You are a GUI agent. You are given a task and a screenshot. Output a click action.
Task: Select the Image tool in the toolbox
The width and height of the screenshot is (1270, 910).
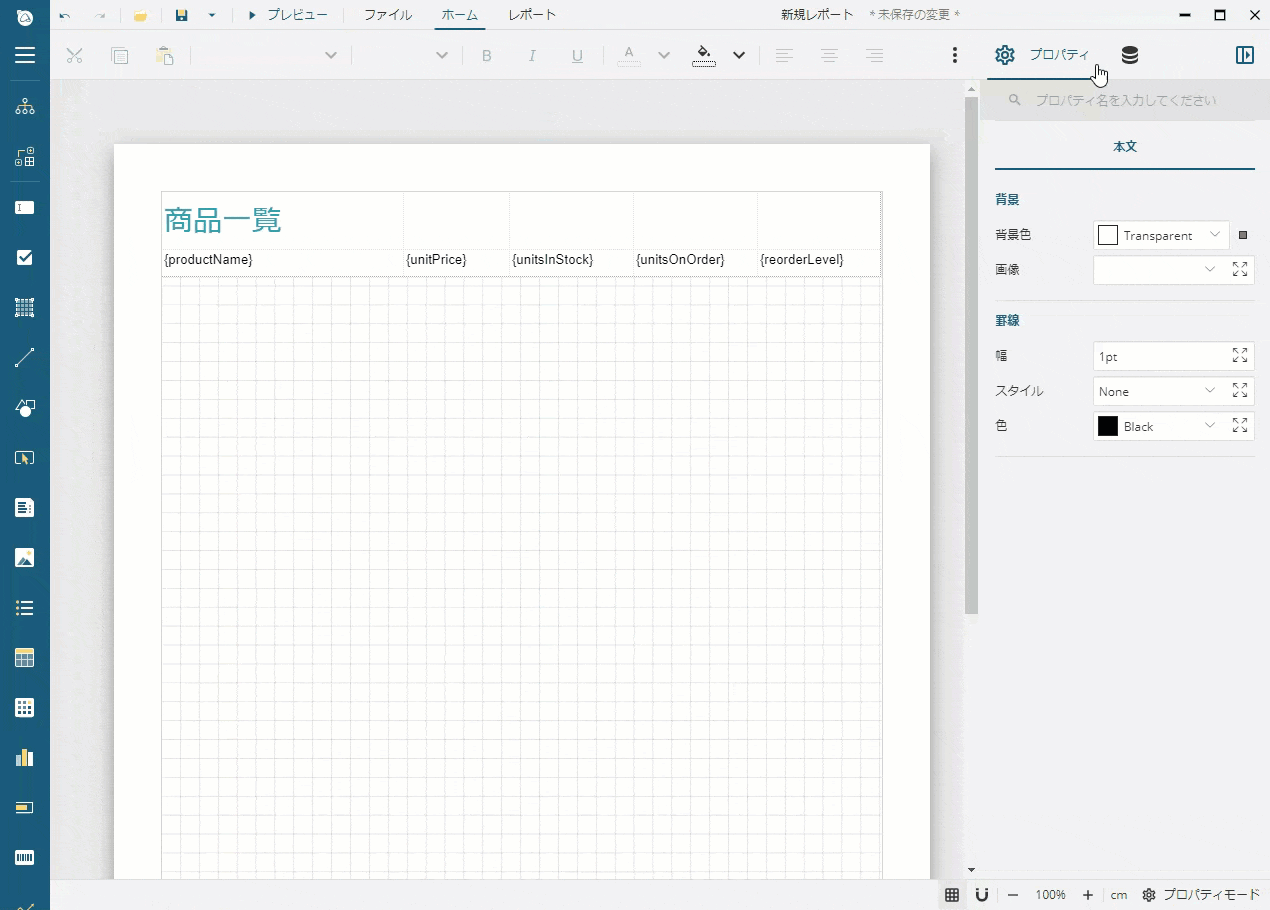[24, 557]
